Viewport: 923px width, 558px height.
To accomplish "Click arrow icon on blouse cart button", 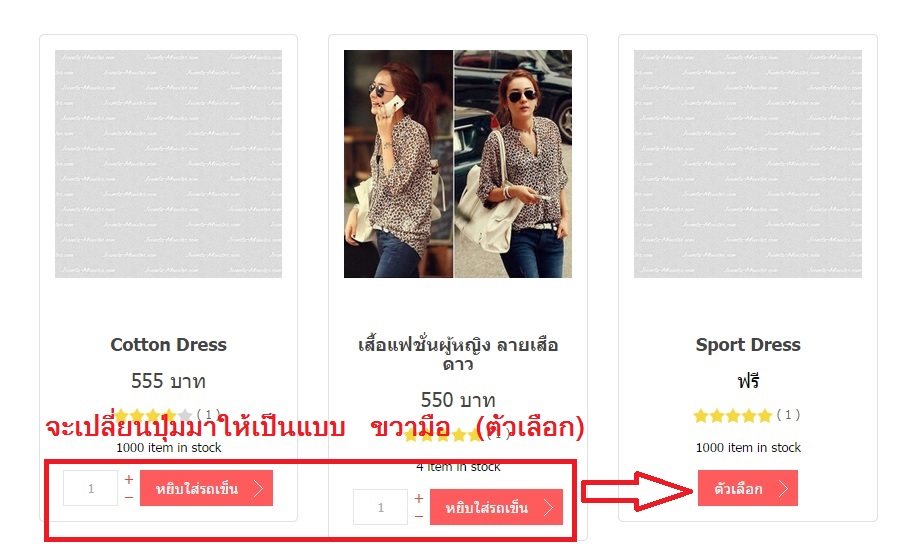I will [x=548, y=507].
